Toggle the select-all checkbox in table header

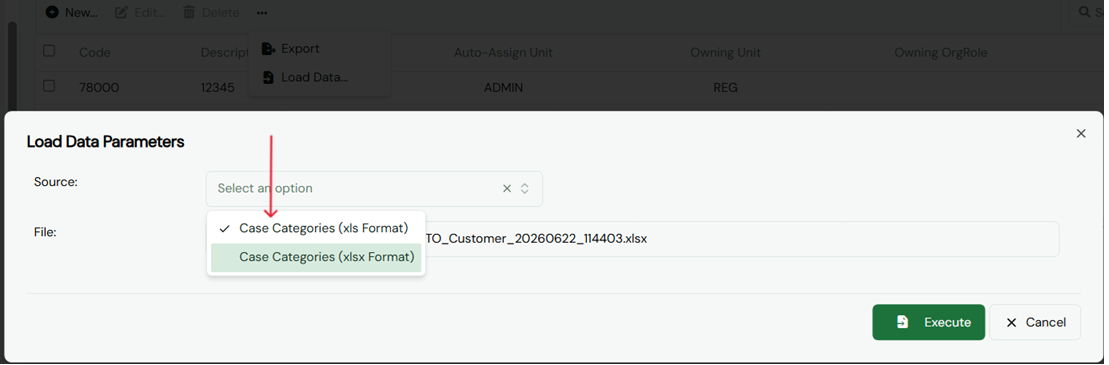pyautogui.click(x=49, y=50)
